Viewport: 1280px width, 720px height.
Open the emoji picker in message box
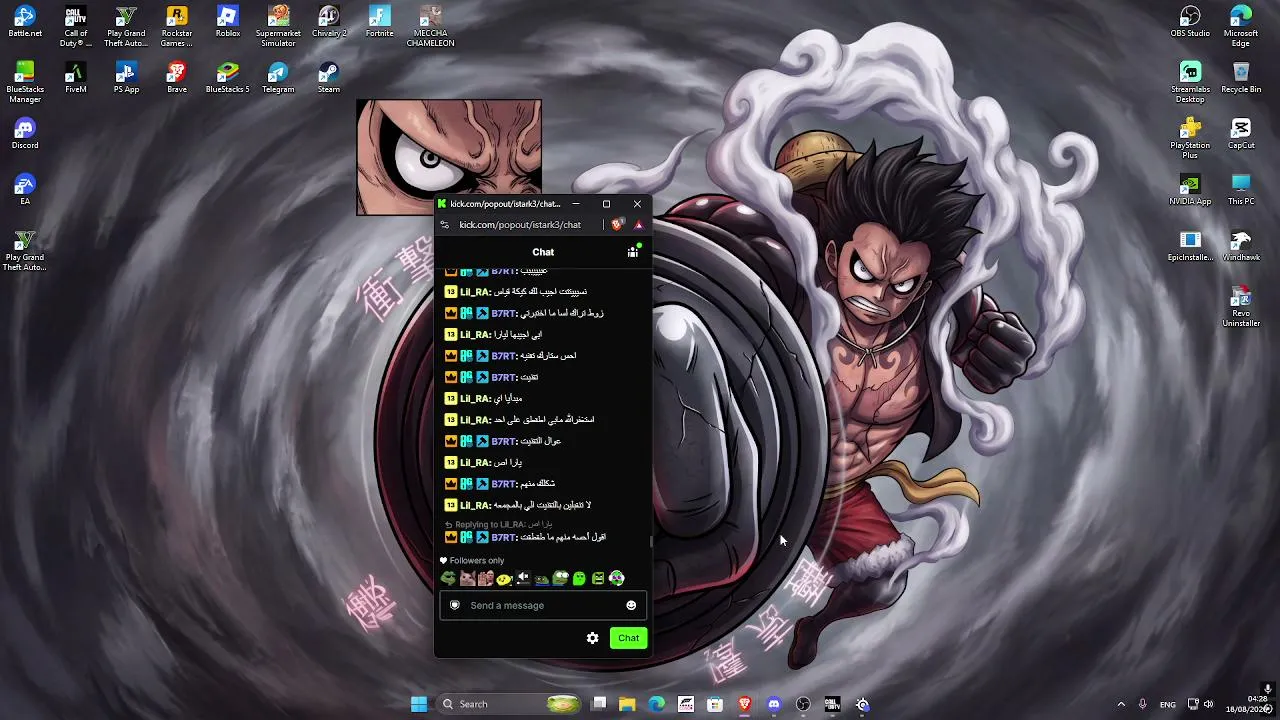pyautogui.click(x=631, y=605)
